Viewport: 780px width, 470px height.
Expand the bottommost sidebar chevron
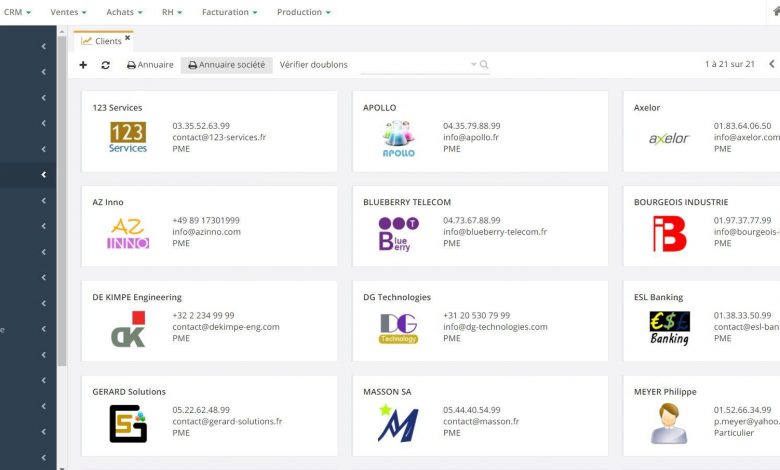click(44, 457)
